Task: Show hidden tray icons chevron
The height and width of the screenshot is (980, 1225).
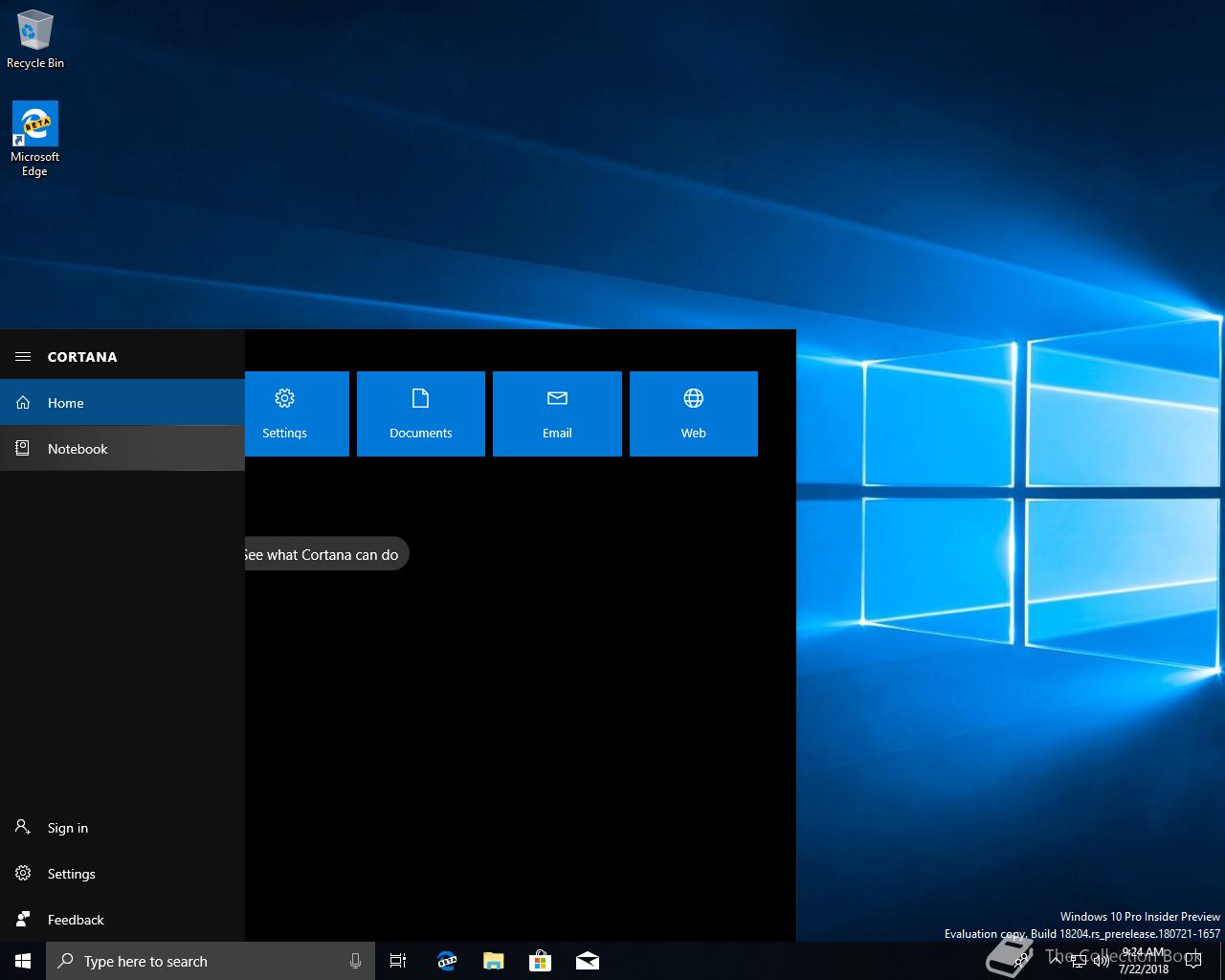Action: 1055,961
